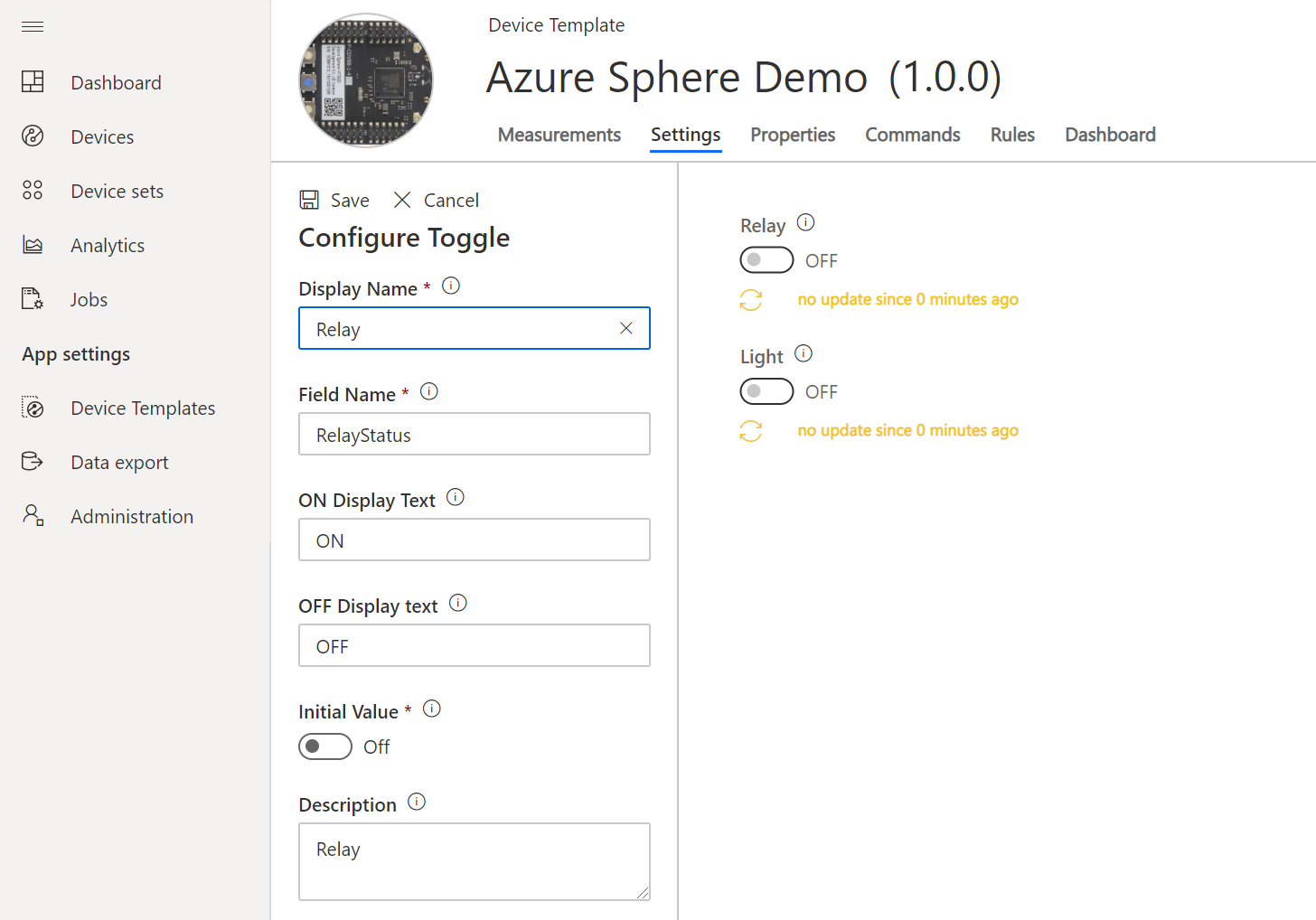Toggle the Initial Value switch

tap(325, 746)
